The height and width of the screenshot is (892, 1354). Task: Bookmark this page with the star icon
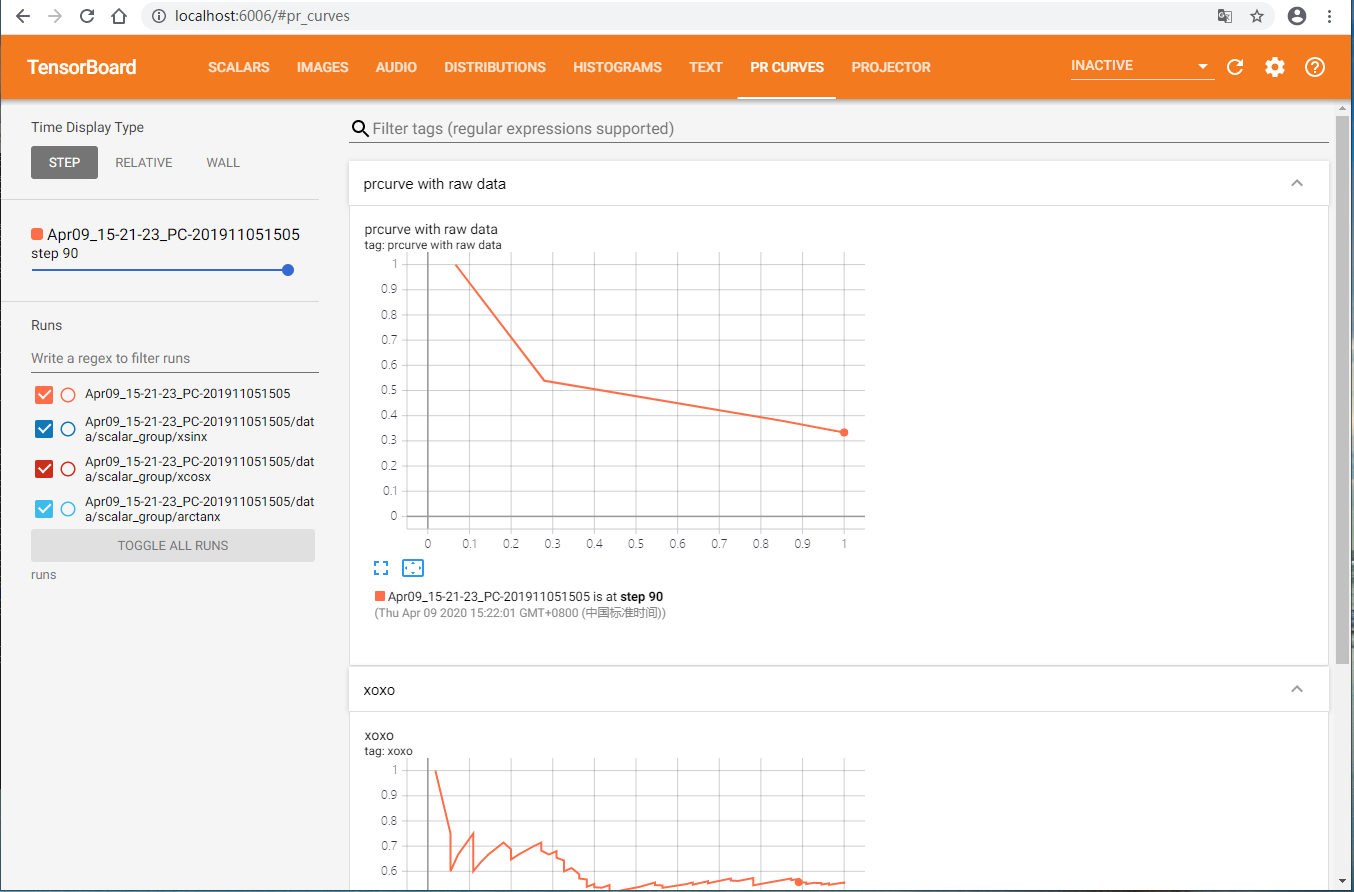(x=1257, y=16)
